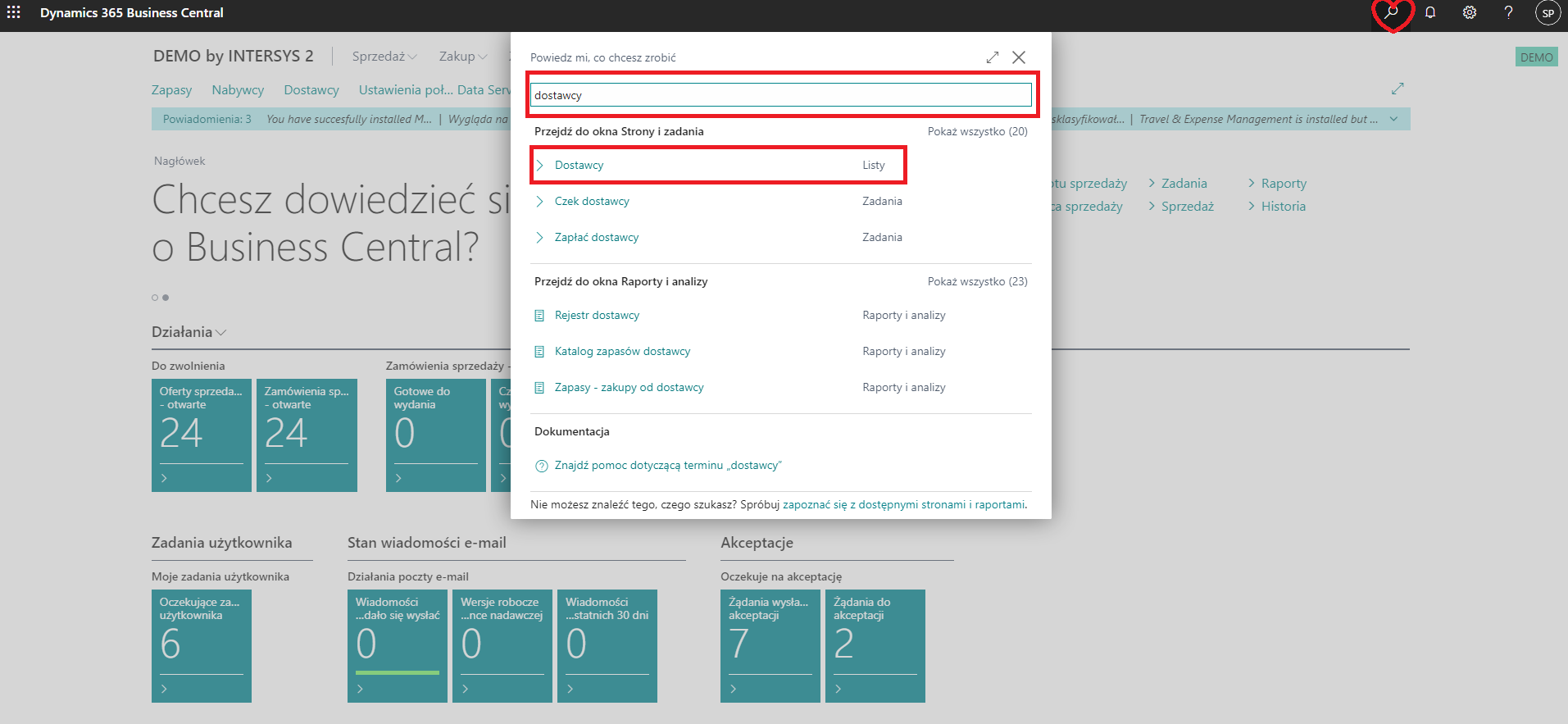Select the first headline pagination dot
Viewport: 1568px width, 724px height.
155,298
